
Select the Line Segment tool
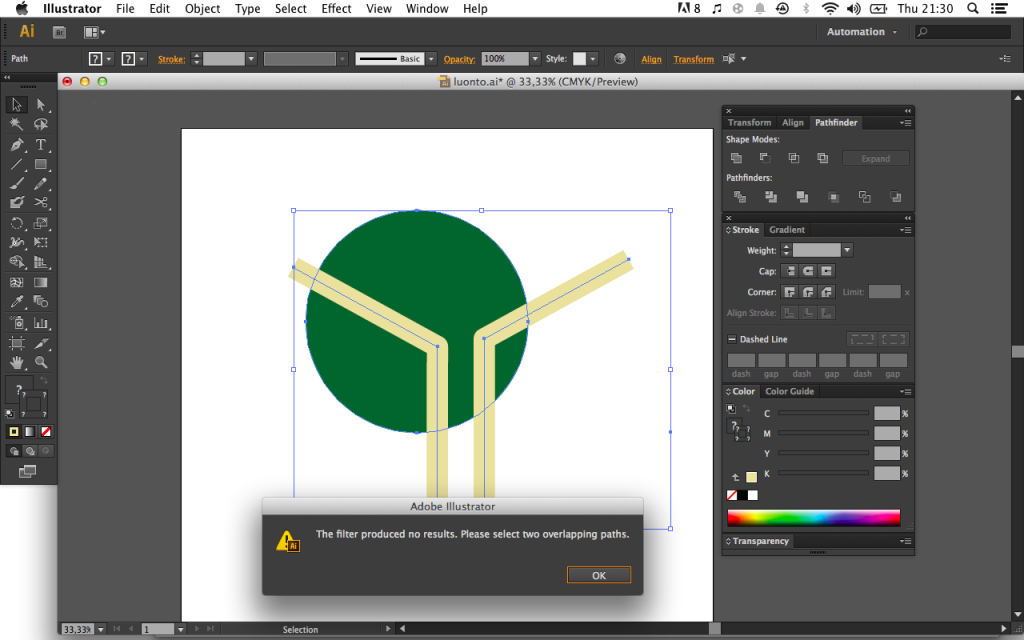(x=17, y=164)
